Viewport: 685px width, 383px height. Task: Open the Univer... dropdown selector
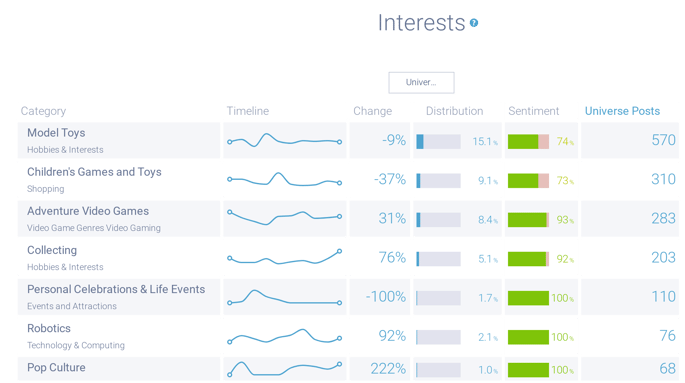tap(421, 83)
